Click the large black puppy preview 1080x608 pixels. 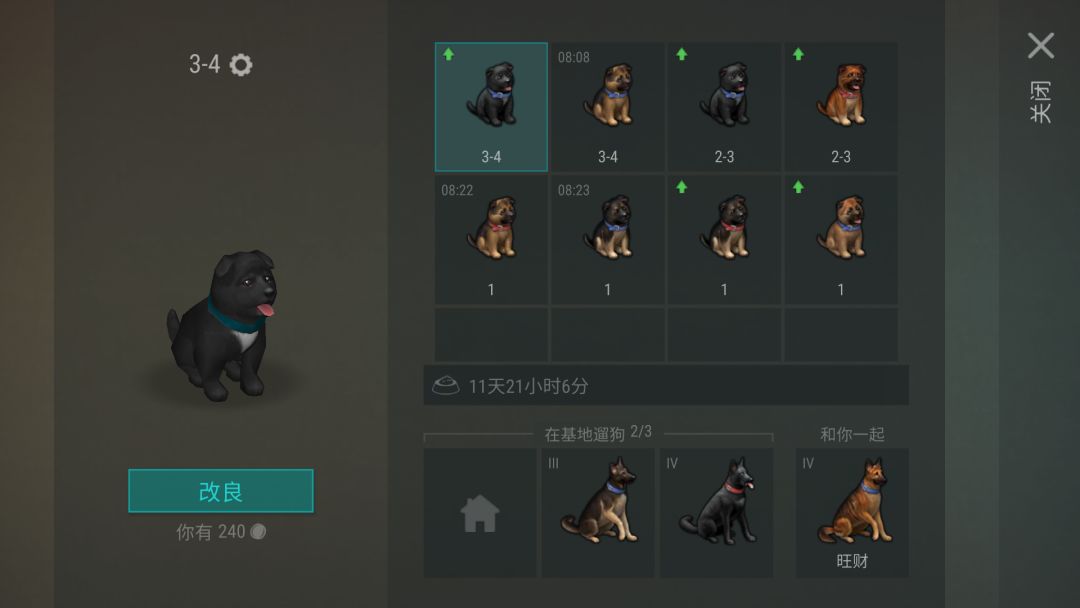[222, 325]
